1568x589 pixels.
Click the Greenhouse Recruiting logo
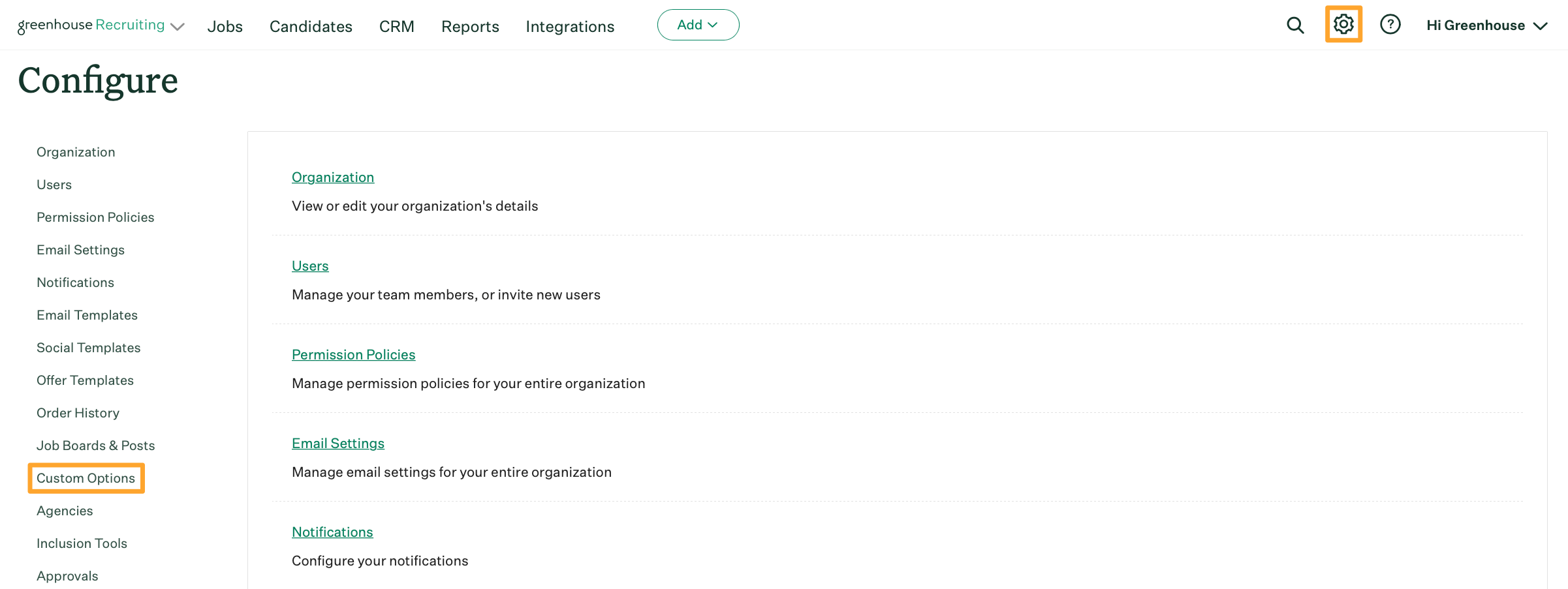point(91,25)
